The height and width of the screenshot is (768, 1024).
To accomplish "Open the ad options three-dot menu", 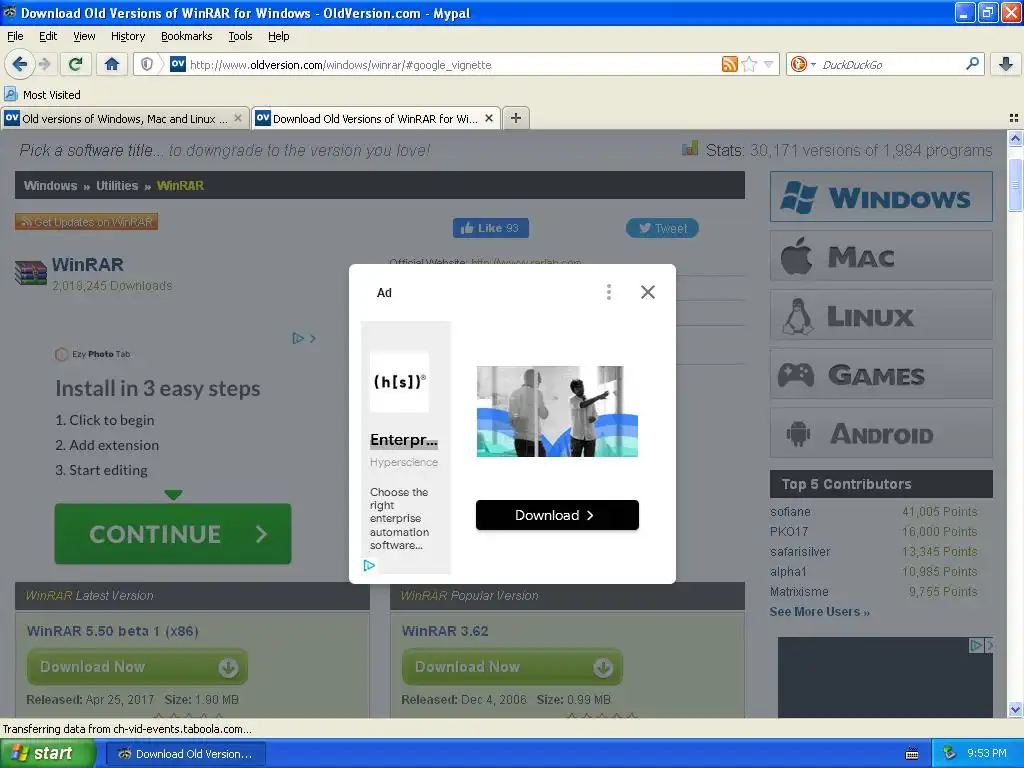I will [x=609, y=292].
